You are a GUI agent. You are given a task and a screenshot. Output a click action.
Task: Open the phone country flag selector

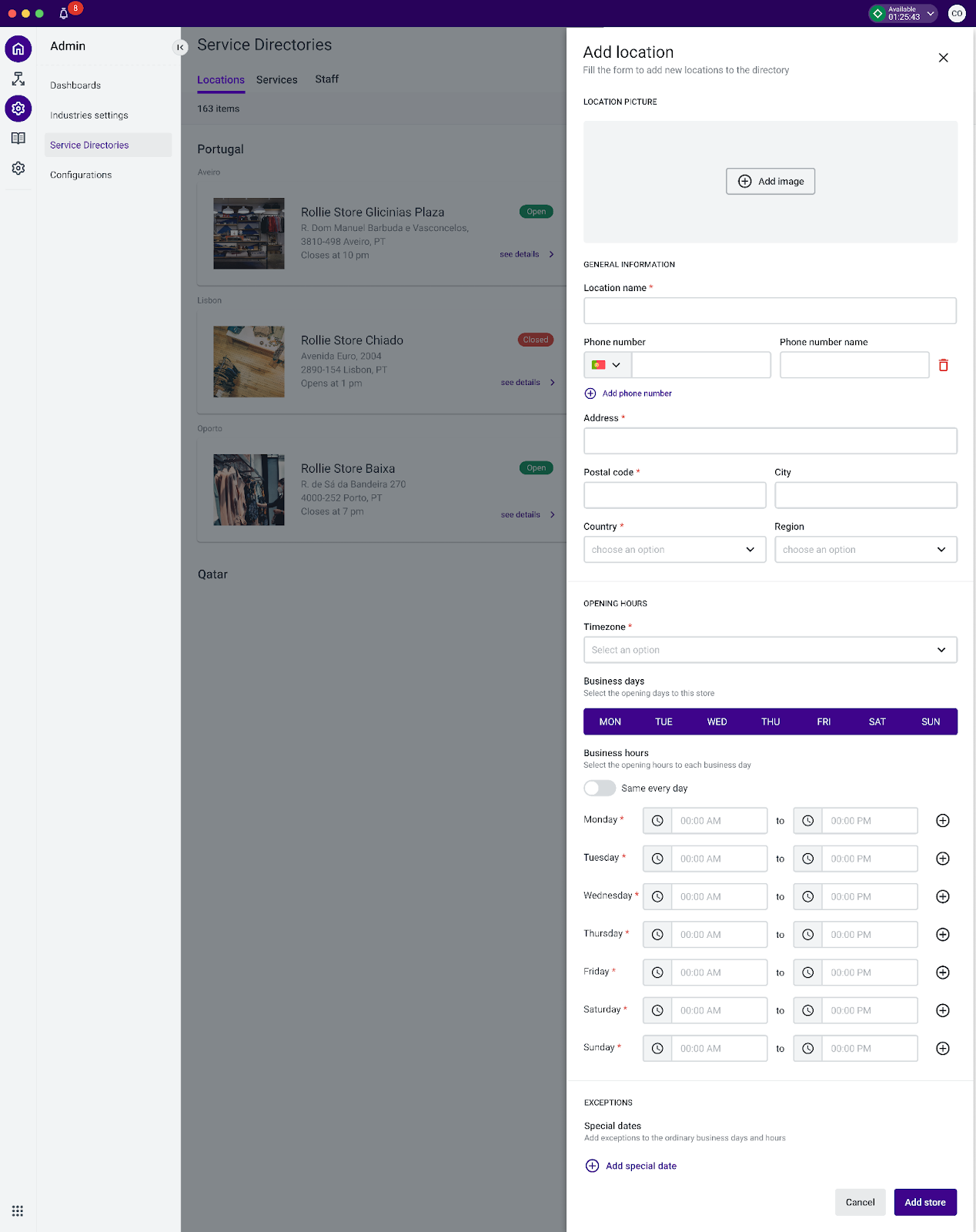(x=607, y=365)
